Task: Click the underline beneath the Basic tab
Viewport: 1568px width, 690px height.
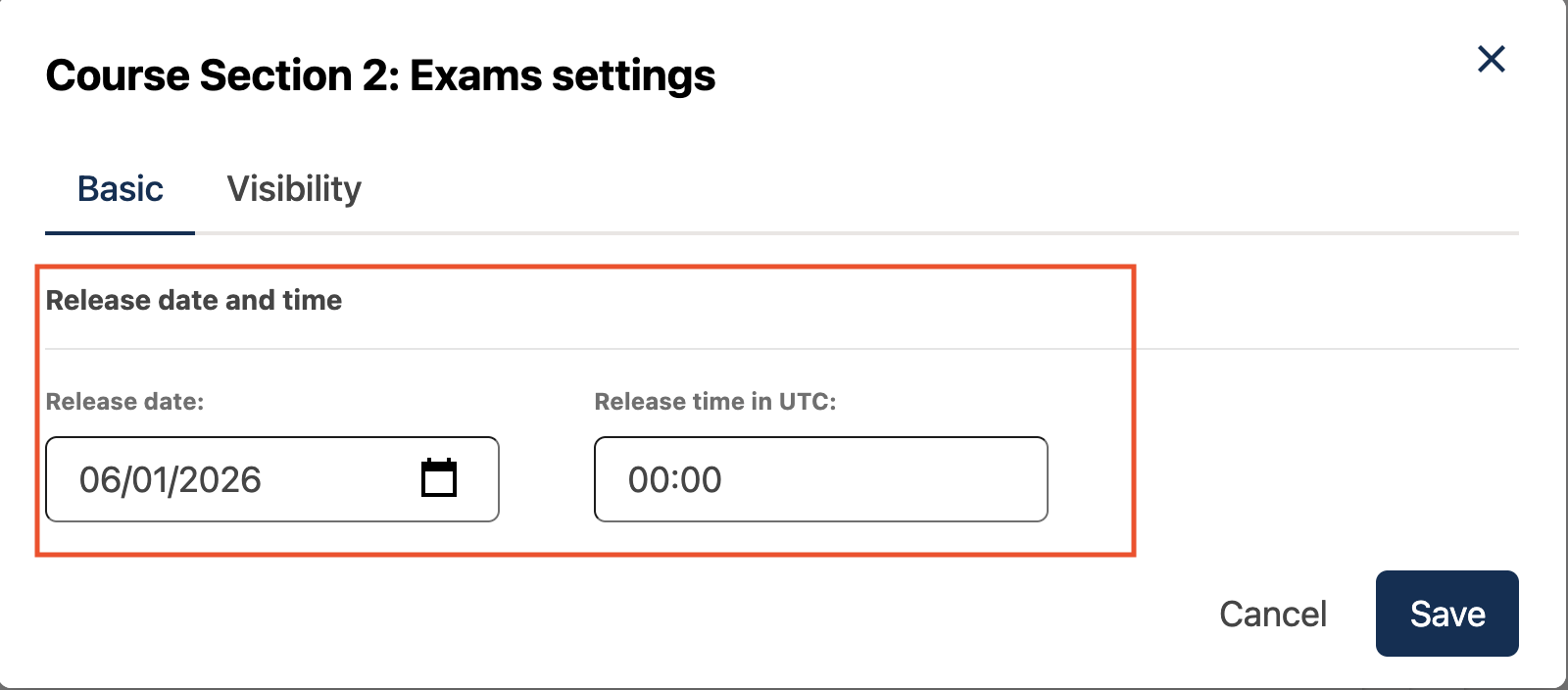Action: [x=121, y=232]
